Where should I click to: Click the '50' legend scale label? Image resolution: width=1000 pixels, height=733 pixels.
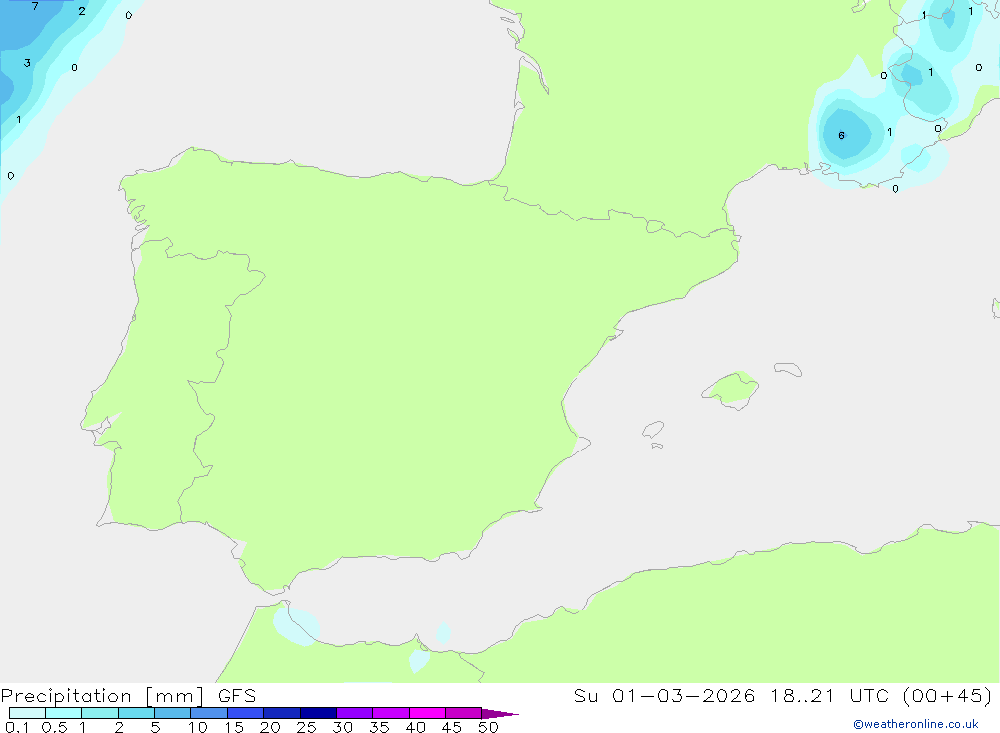pos(488,727)
